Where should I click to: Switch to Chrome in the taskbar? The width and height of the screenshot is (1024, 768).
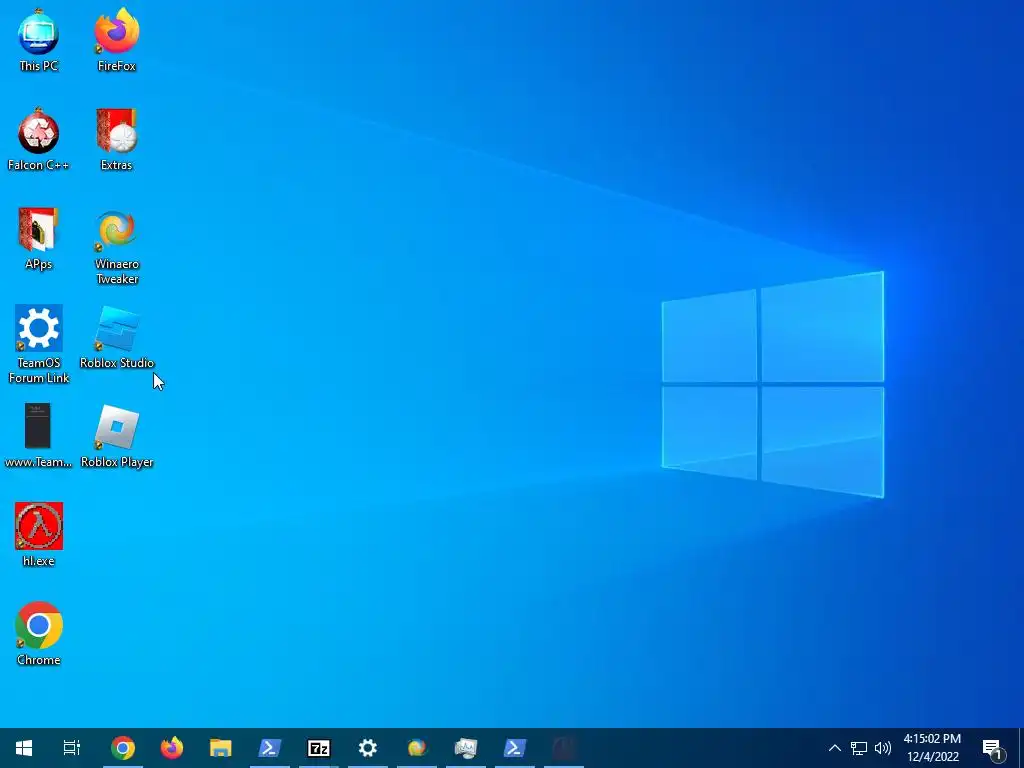tap(123, 748)
